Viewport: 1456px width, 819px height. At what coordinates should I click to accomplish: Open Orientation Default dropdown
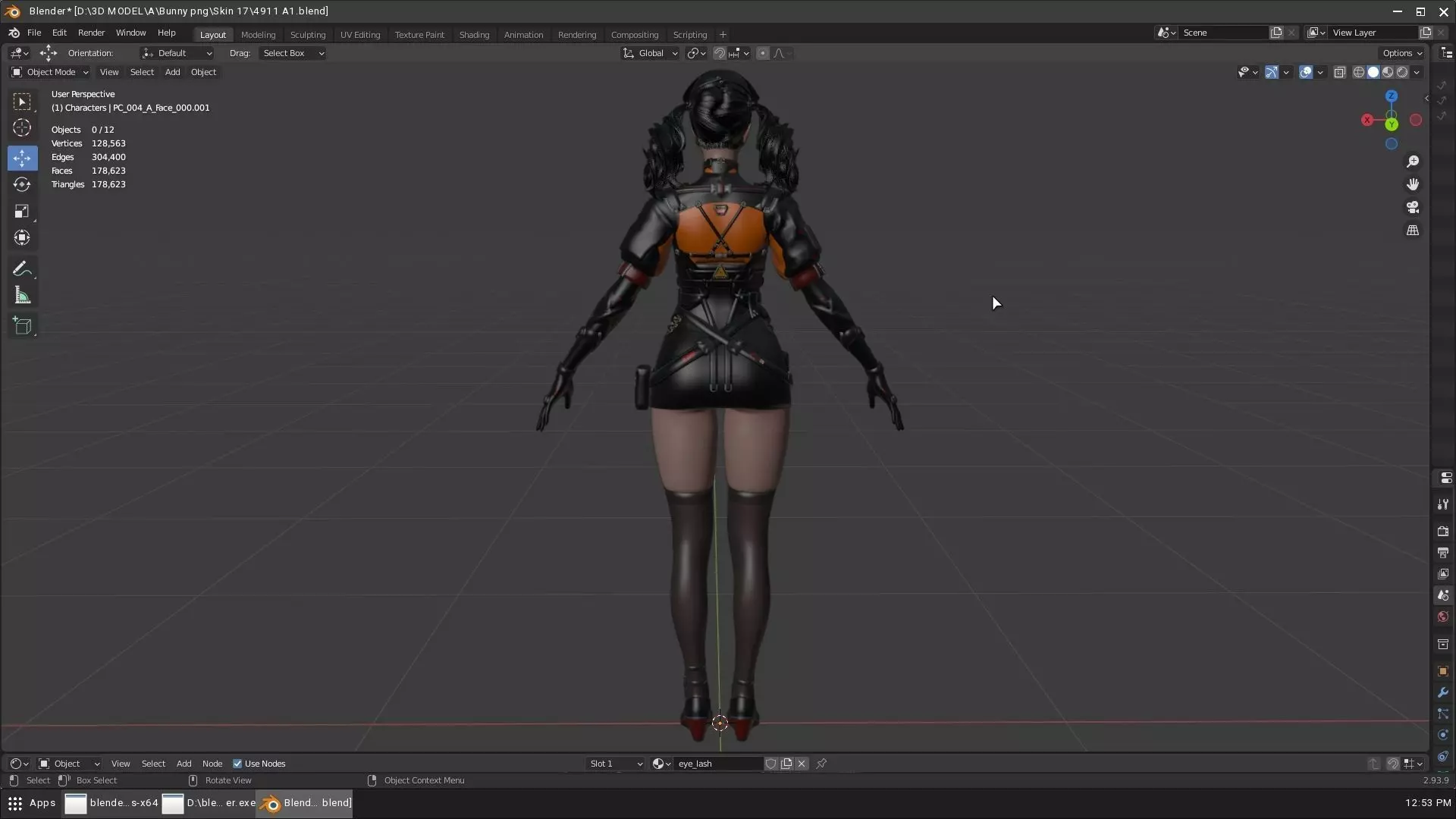177,53
